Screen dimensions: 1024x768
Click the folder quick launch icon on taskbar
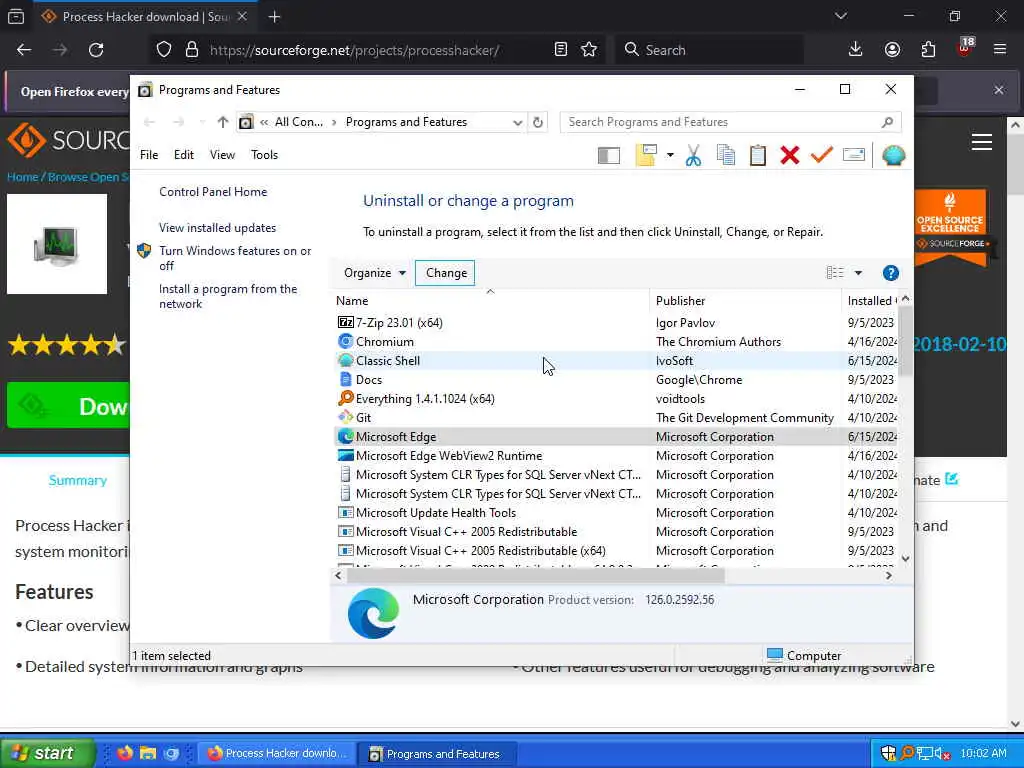click(148, 753)
